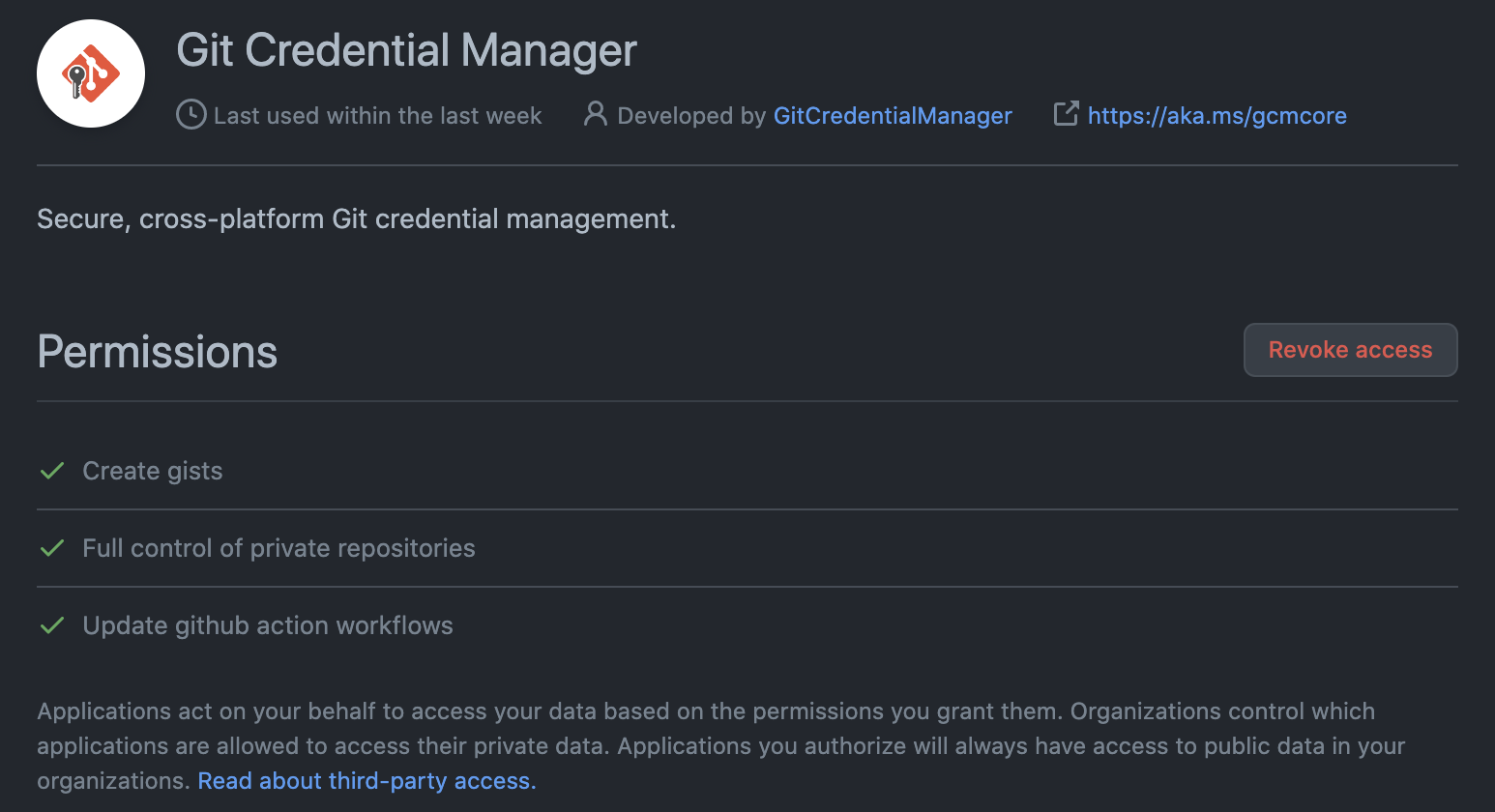Click the Git Credential Manager title heading
The height and width of the screenshot is (812, 1495).
(406, 50)
